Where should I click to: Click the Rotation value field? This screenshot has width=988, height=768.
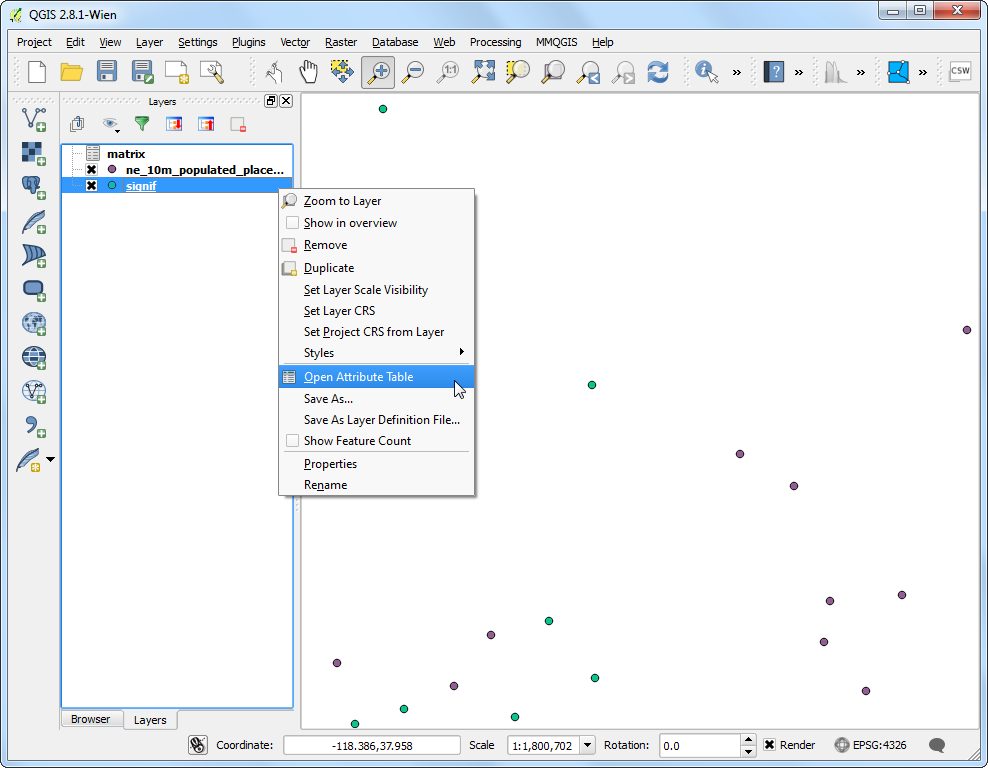(699, 745)
